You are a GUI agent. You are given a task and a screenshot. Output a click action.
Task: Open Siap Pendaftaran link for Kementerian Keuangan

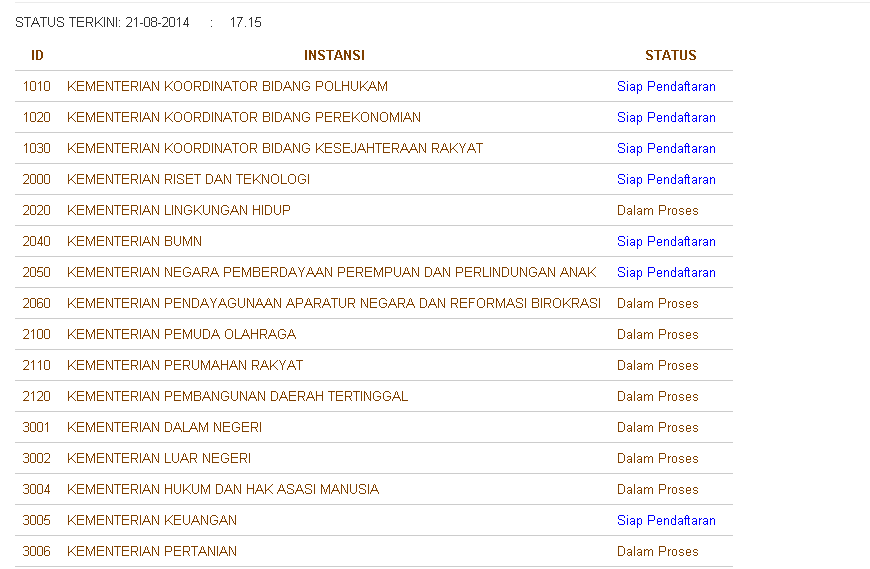pyautogui.click(x=666, y=521)
